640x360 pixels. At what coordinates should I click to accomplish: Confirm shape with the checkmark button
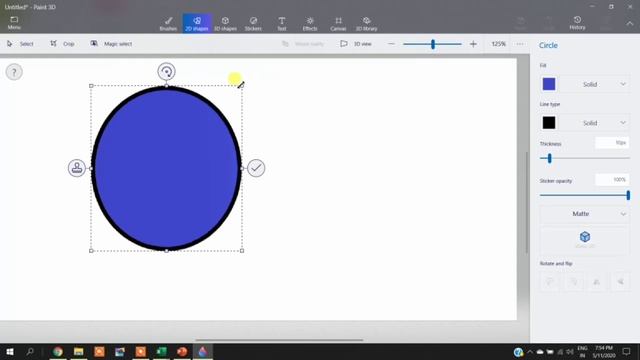256,168
